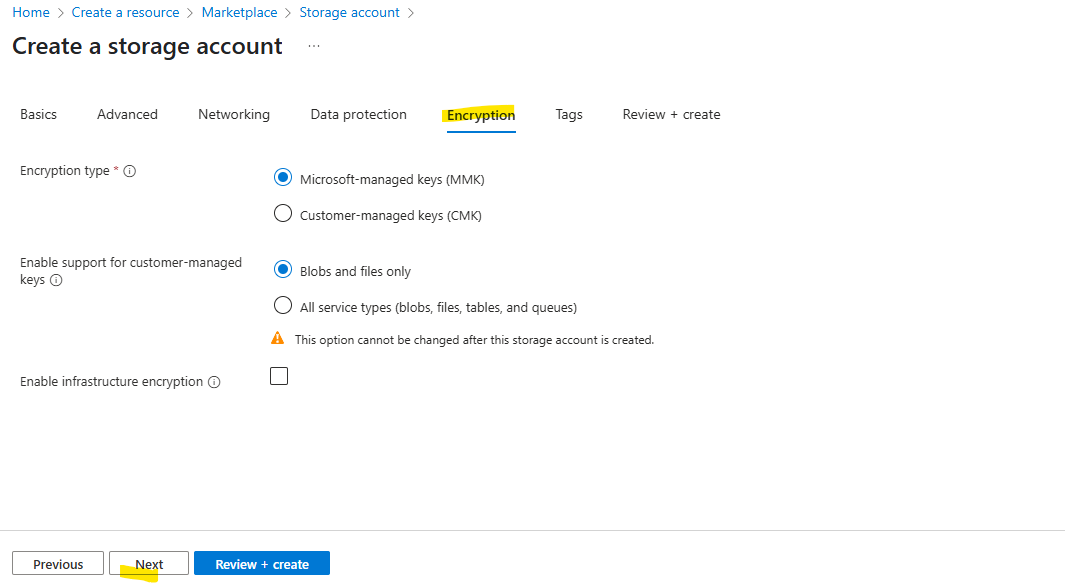Navigate to Home breadcrumb link
The height and width of the screenshot is (583, 1065).
31,13
